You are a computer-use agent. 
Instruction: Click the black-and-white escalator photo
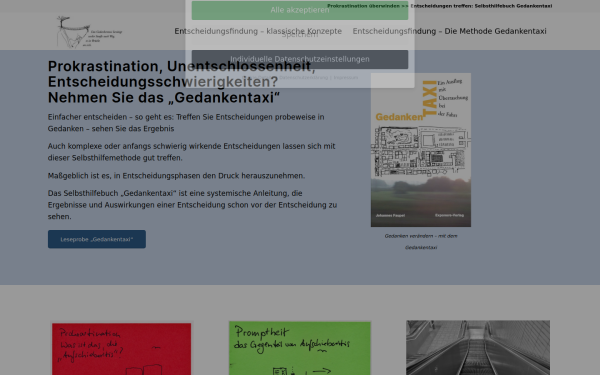click(478, 348)
